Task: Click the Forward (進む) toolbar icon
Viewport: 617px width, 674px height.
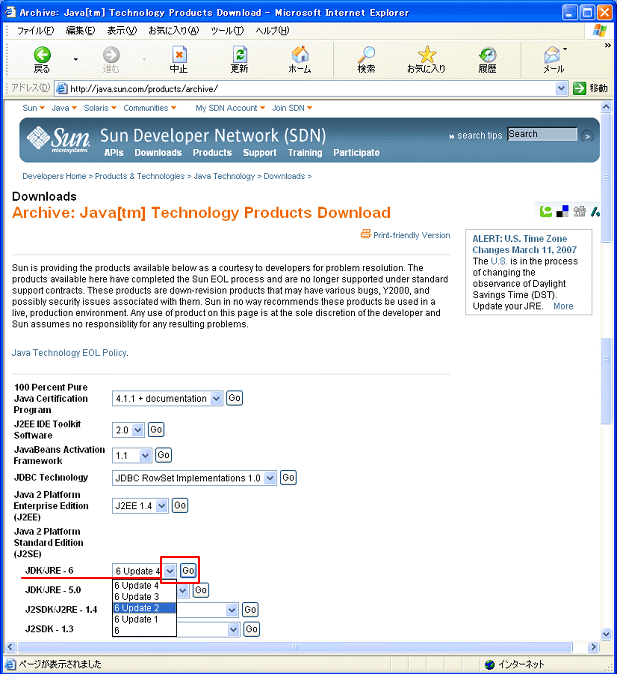Action: coord(111,55)
